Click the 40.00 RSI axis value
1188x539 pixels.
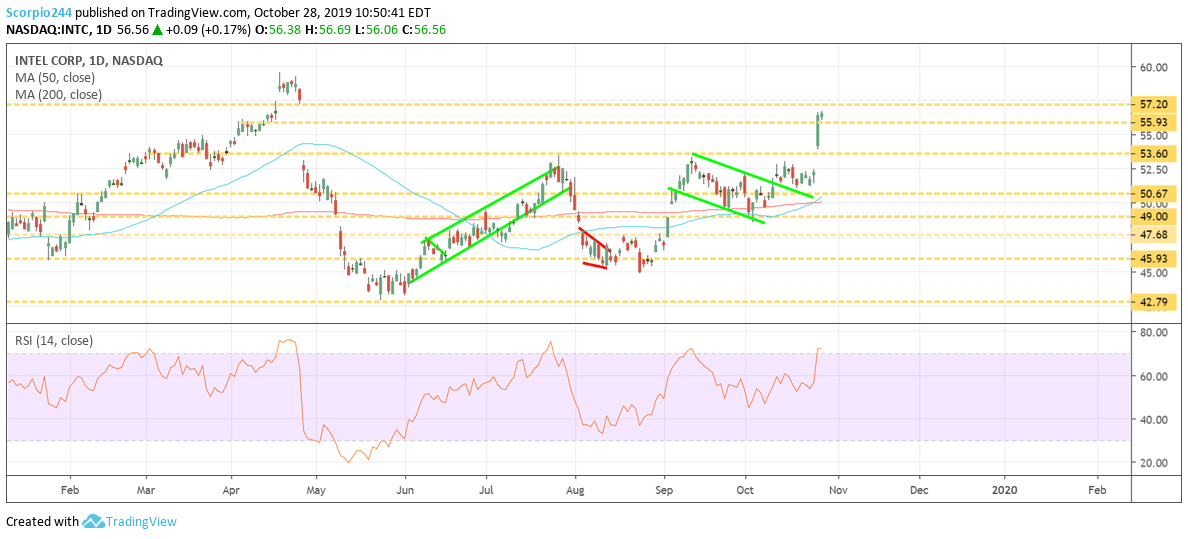(1152, 419)
